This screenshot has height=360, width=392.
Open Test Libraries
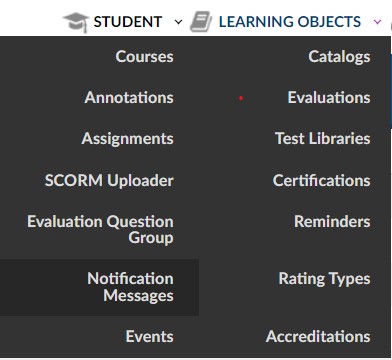point(322,139)
